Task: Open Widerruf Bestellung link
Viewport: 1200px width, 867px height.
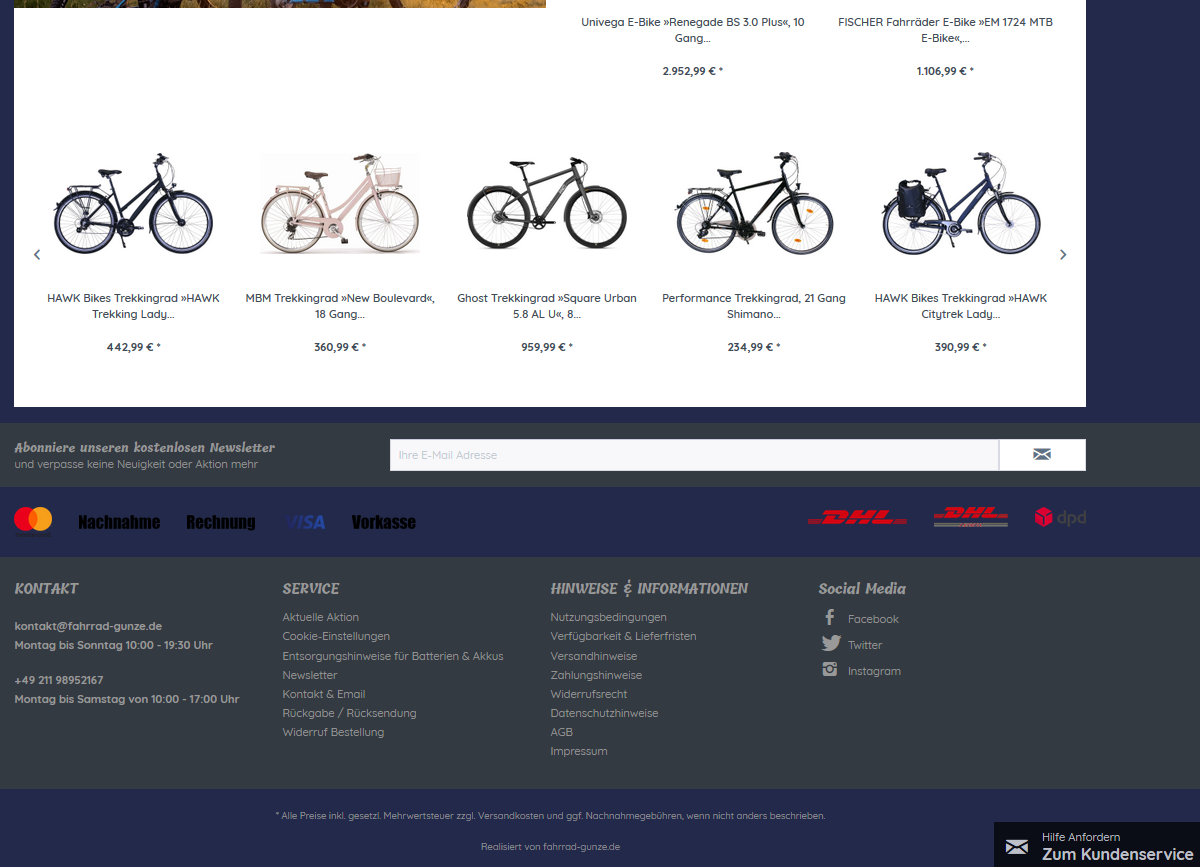Action: pos(333,732)
